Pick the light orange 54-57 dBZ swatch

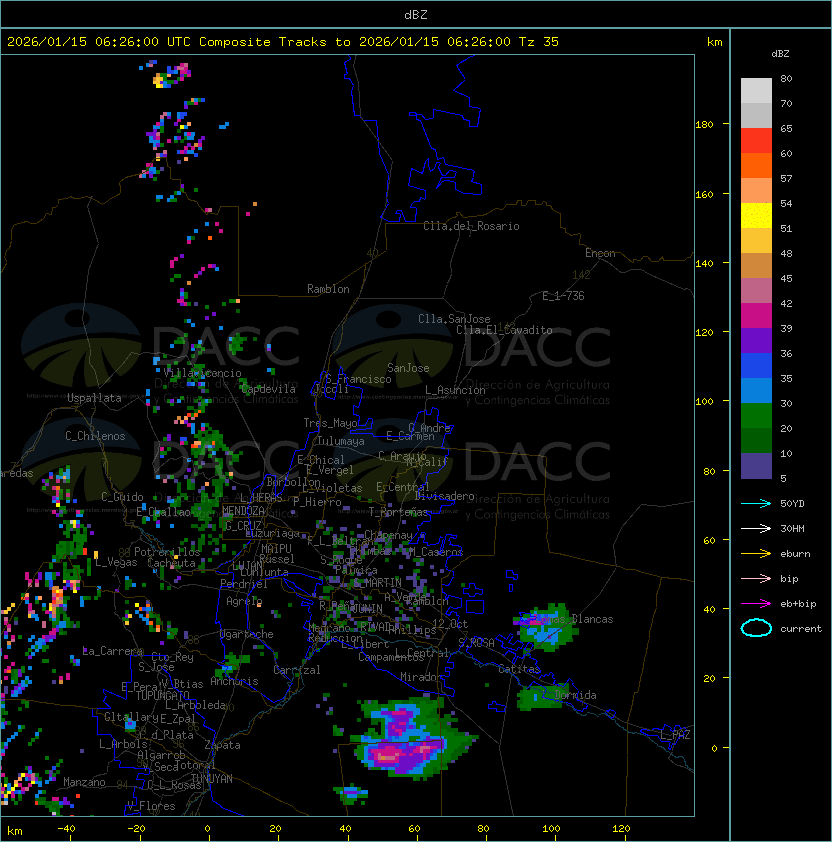(756, 191)
